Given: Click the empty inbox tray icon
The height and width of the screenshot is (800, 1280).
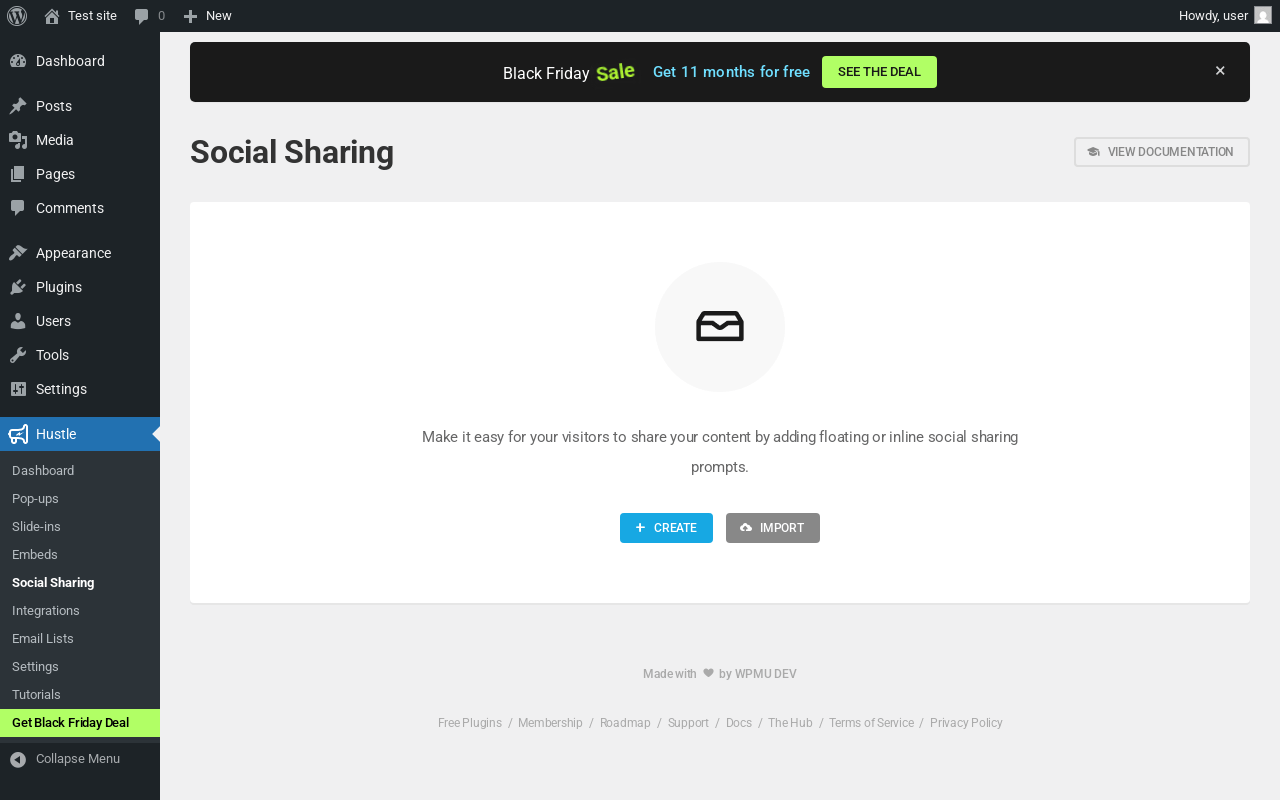Looking at the screenshot, I should [x=720, y=327].
